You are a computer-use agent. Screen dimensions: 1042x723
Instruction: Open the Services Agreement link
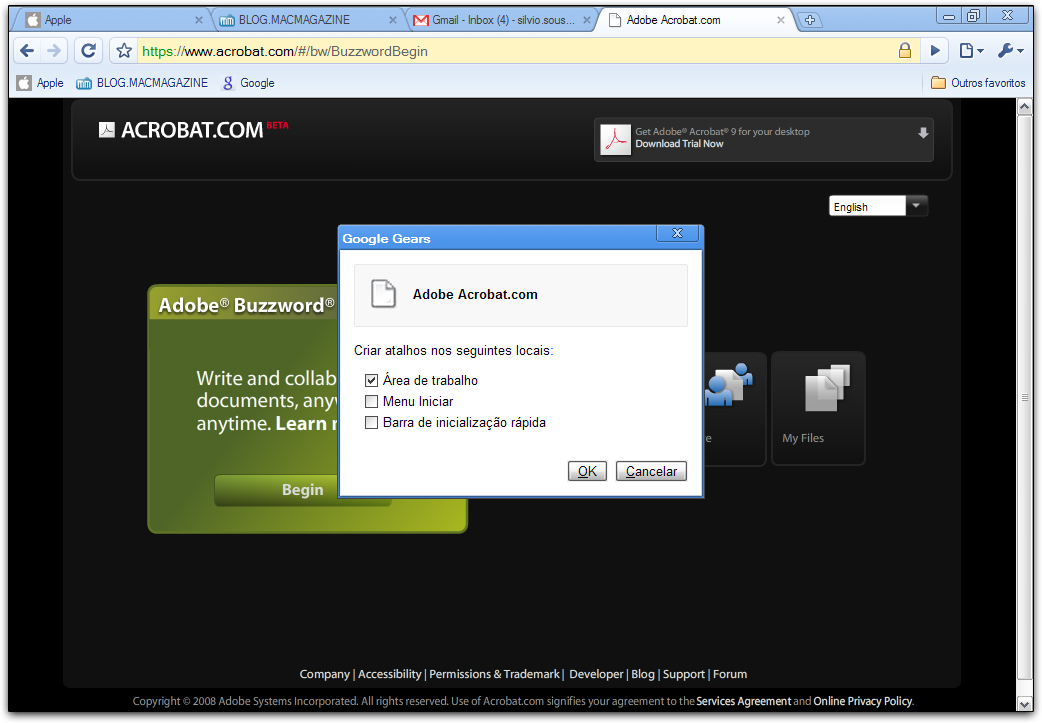744,701
